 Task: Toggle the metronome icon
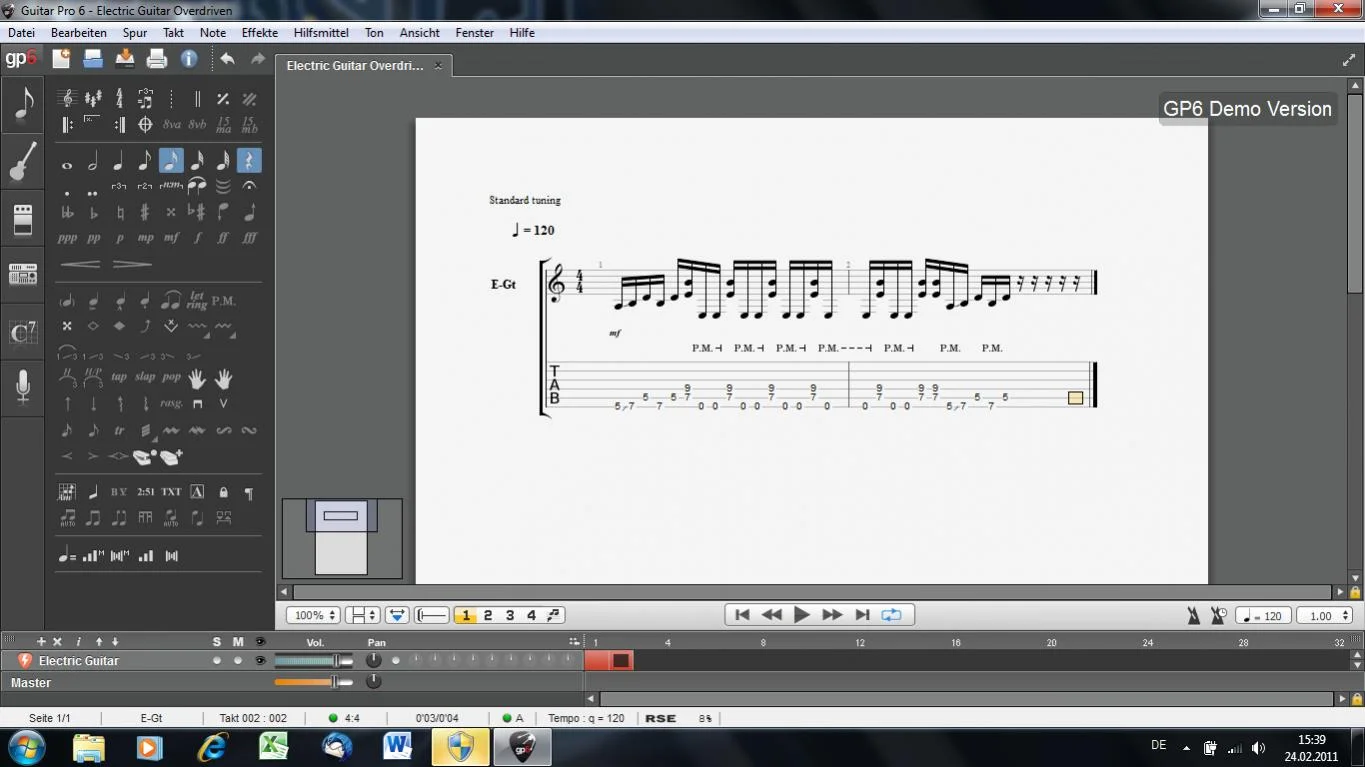(1193, 616)
